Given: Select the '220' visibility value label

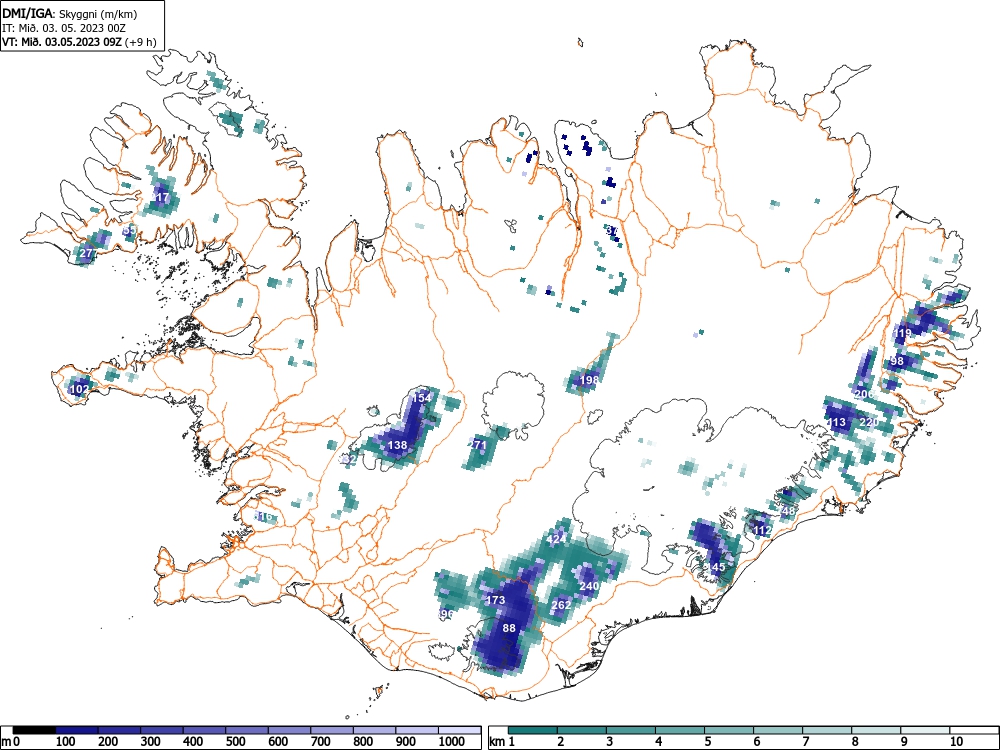Looking at the screenshot, I should coord(869,422).
